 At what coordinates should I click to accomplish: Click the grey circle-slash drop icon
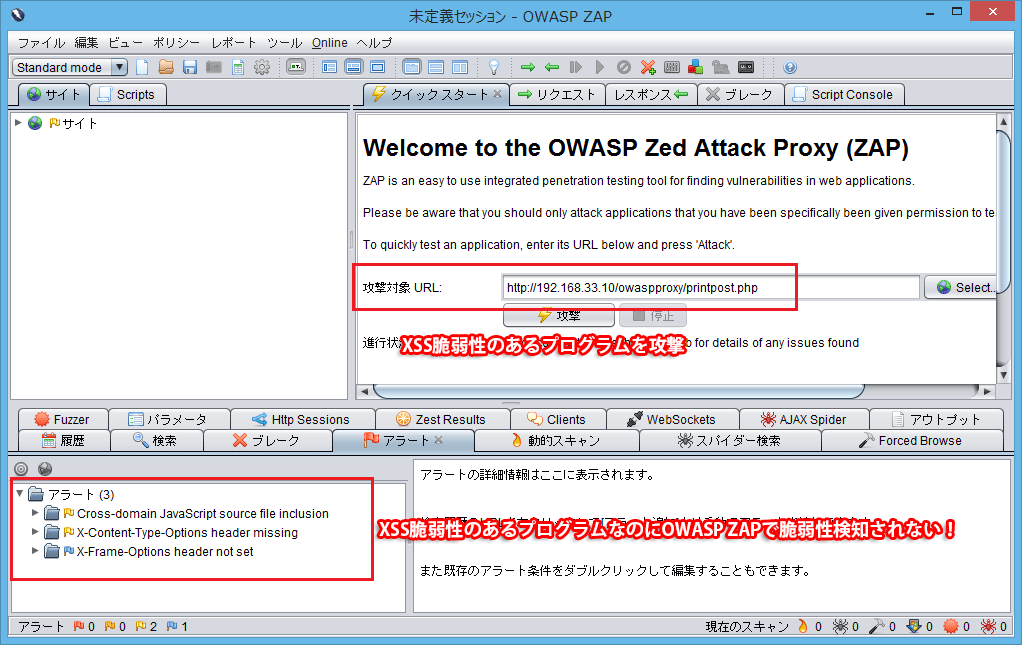[x=624, y=67]
